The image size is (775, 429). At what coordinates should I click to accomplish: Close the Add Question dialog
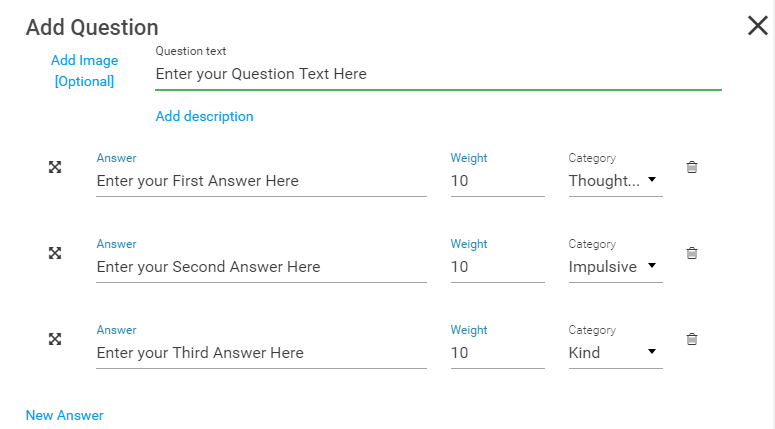(758, 25)
